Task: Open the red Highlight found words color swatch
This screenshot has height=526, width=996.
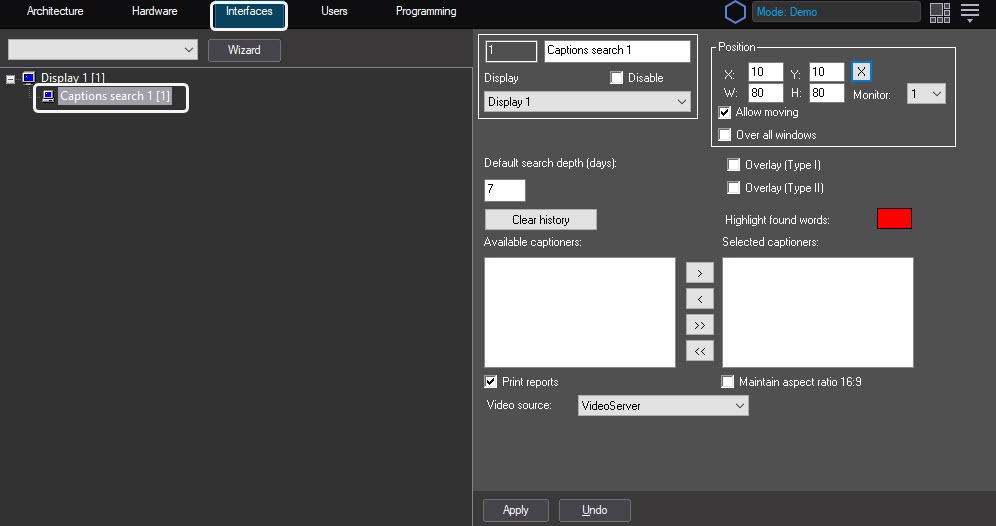Action: pos(894,219)
